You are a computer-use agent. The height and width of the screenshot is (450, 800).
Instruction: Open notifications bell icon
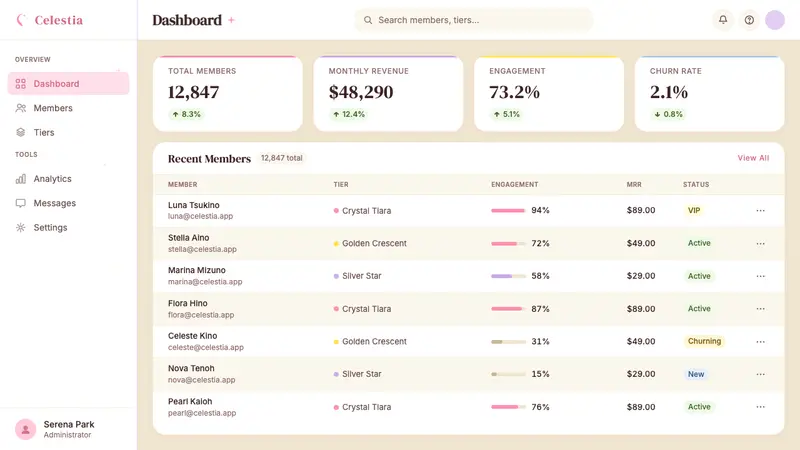(723, 20)
